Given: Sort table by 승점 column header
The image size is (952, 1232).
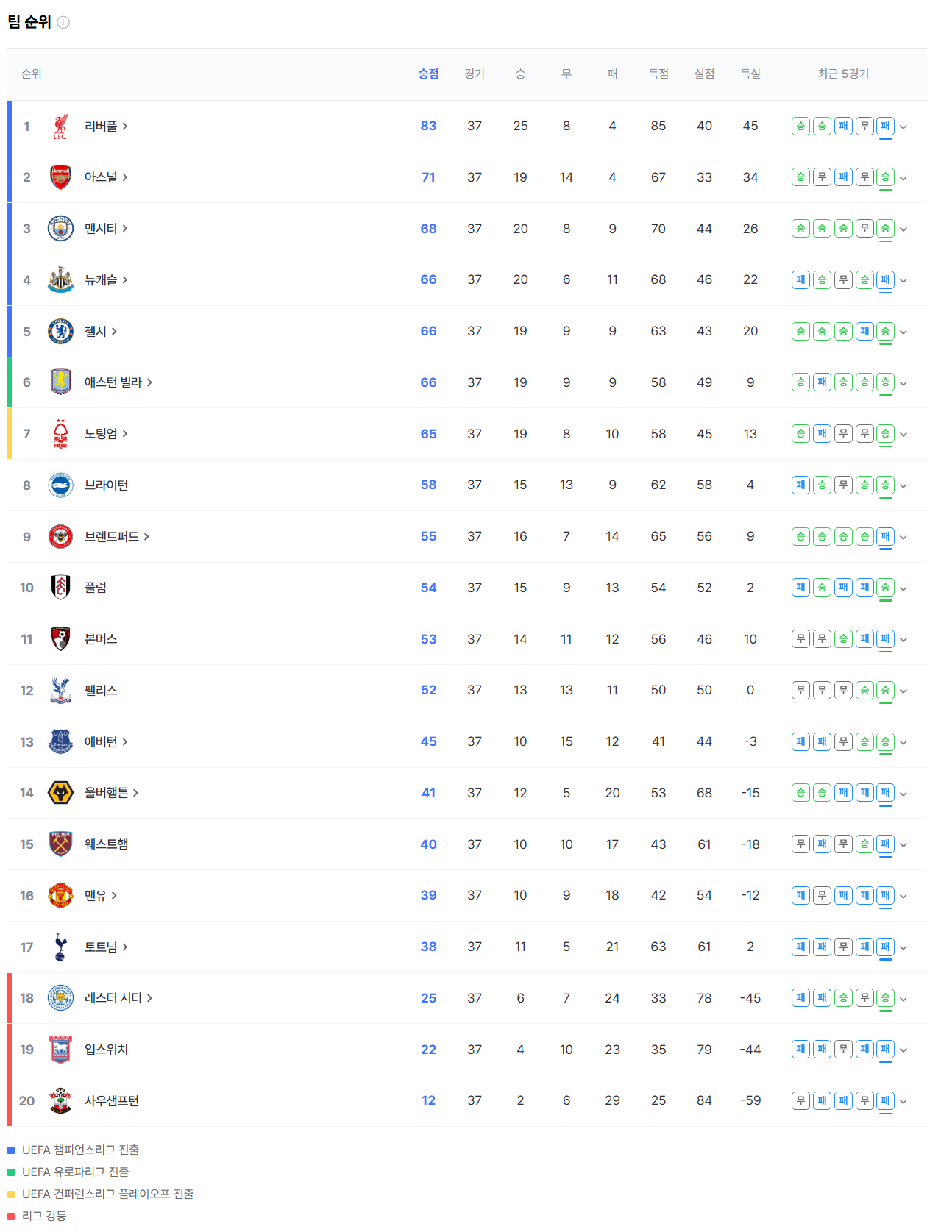Looking at the screenshot, I should click(x=428, y=74).
